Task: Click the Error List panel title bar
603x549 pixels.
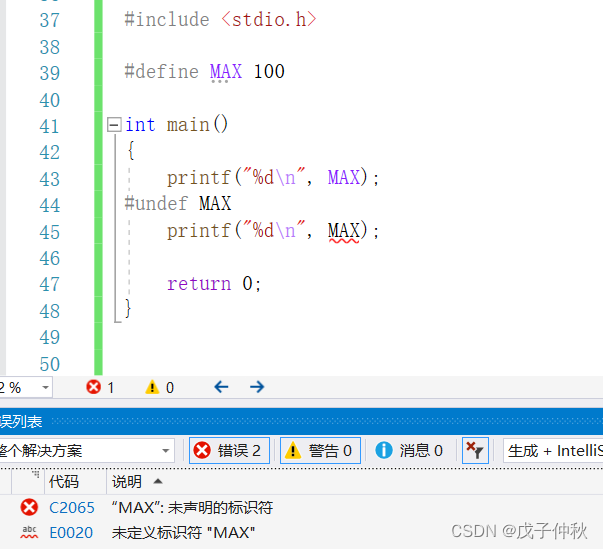Action: click(302, 422)
